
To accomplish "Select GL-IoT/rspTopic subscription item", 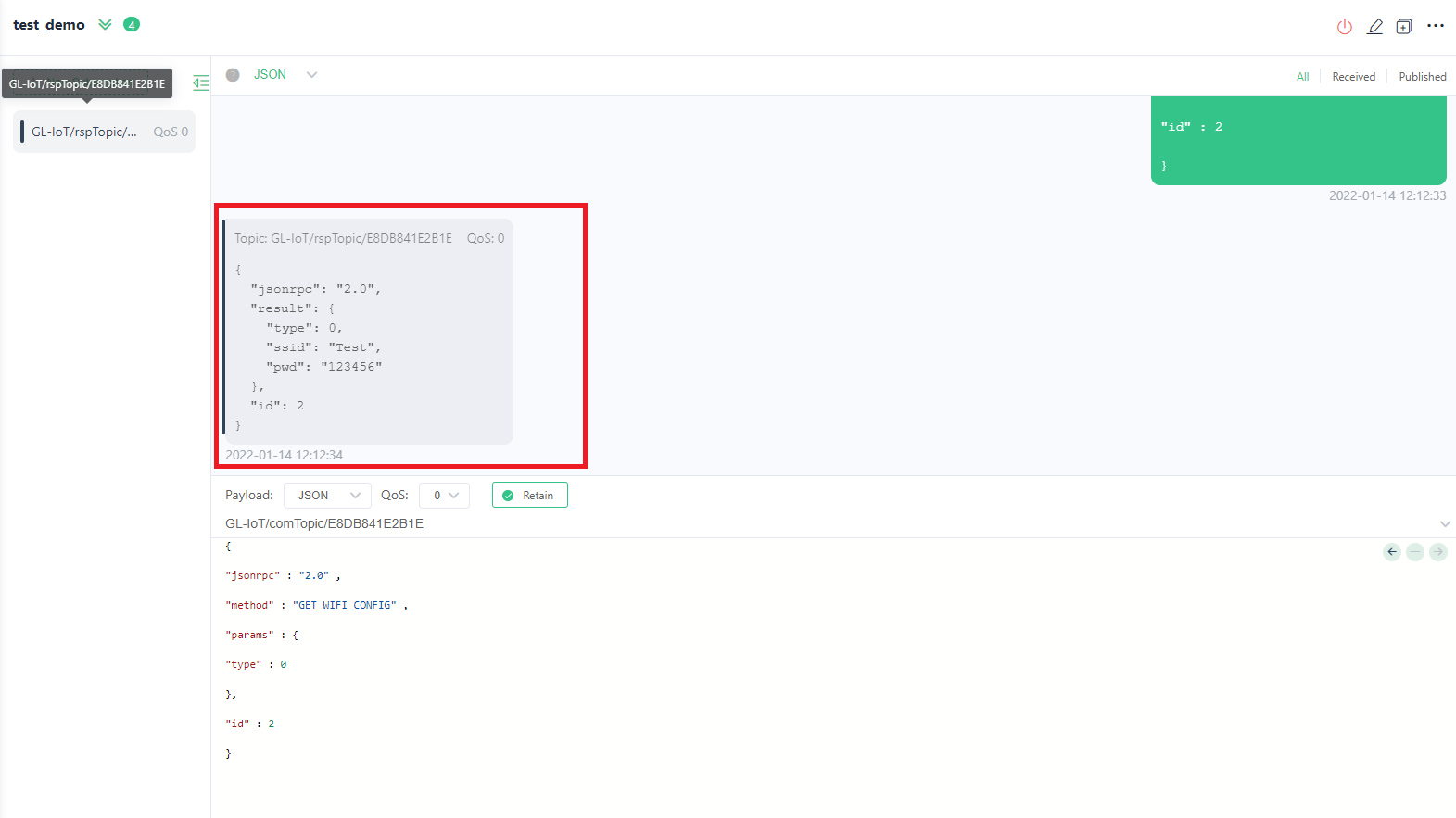I will [x=104, y=132].
